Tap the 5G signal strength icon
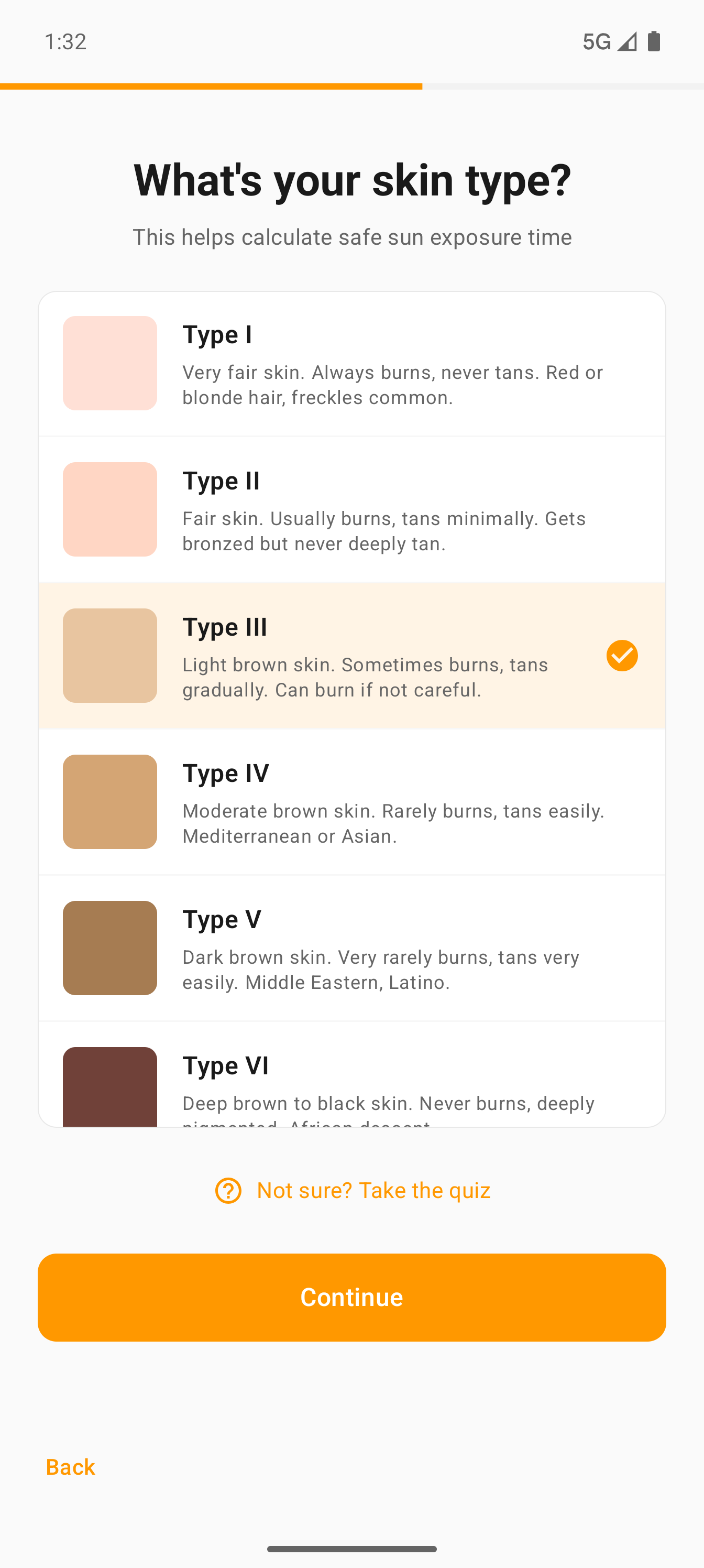The image size is (704, 1568). click(626, 41)
